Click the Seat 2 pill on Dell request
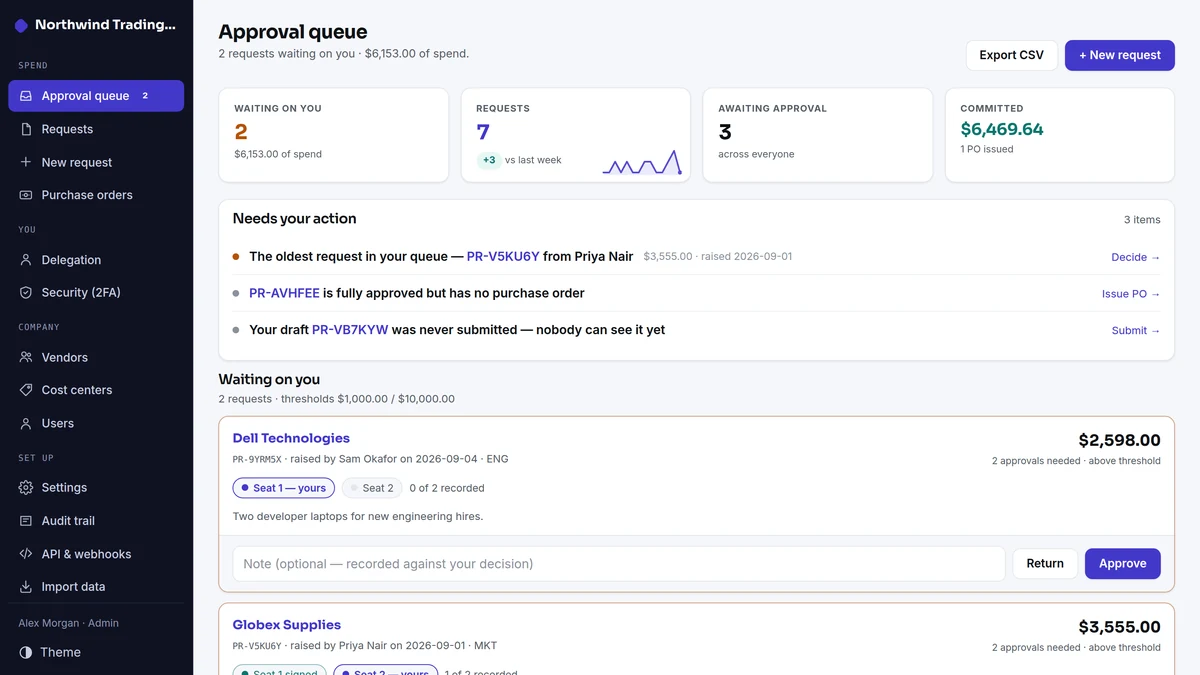The width and height of the screenshot is (1200, 675). 372,488
